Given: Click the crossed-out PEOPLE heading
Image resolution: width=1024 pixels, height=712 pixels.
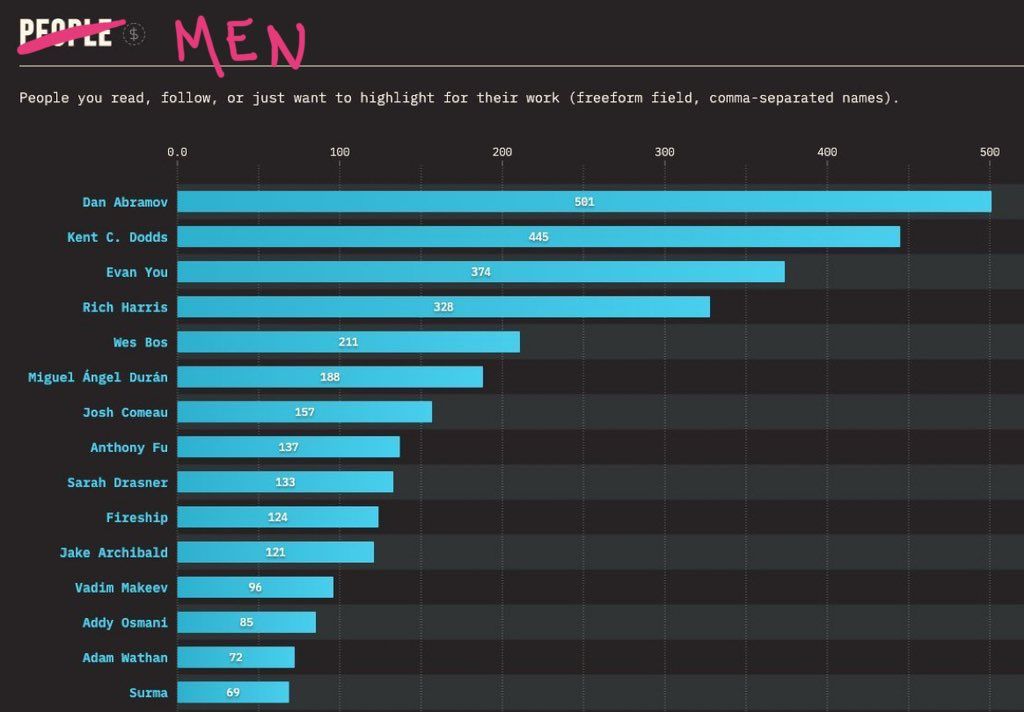Looking at the screenshot, I should [x=65, y=33].
